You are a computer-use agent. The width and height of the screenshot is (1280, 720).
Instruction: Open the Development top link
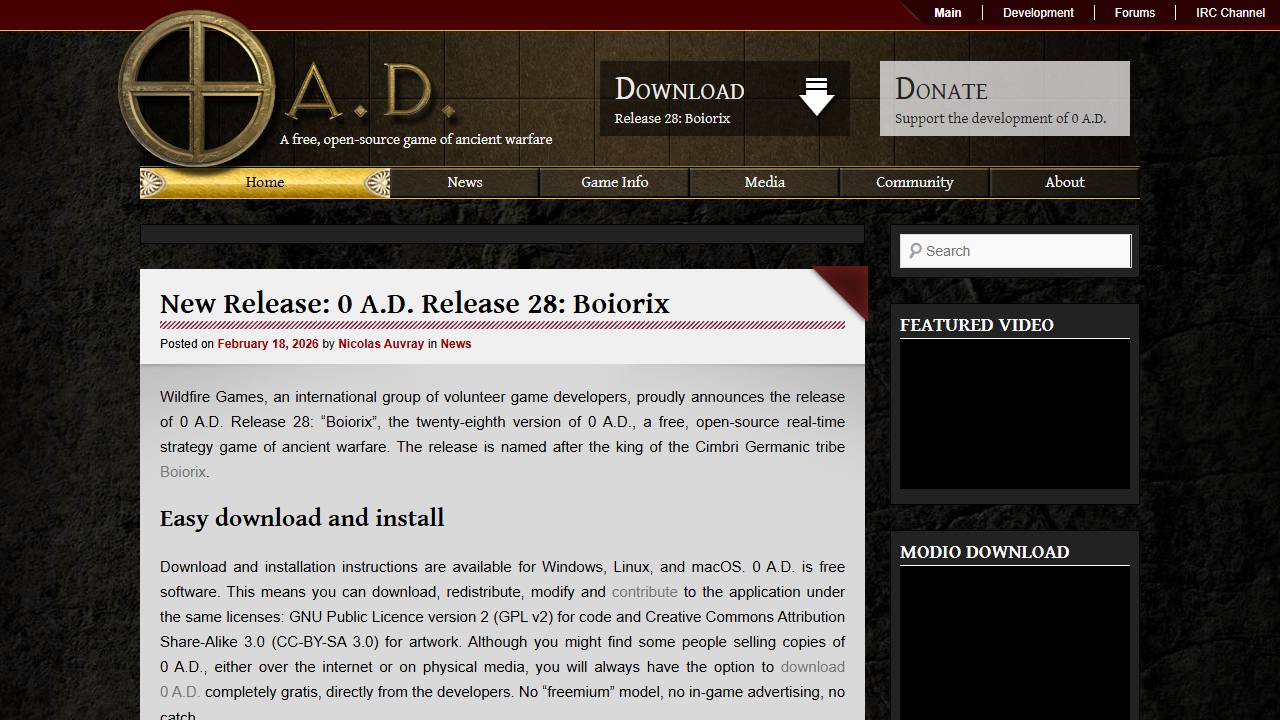tap(1038, 13)
